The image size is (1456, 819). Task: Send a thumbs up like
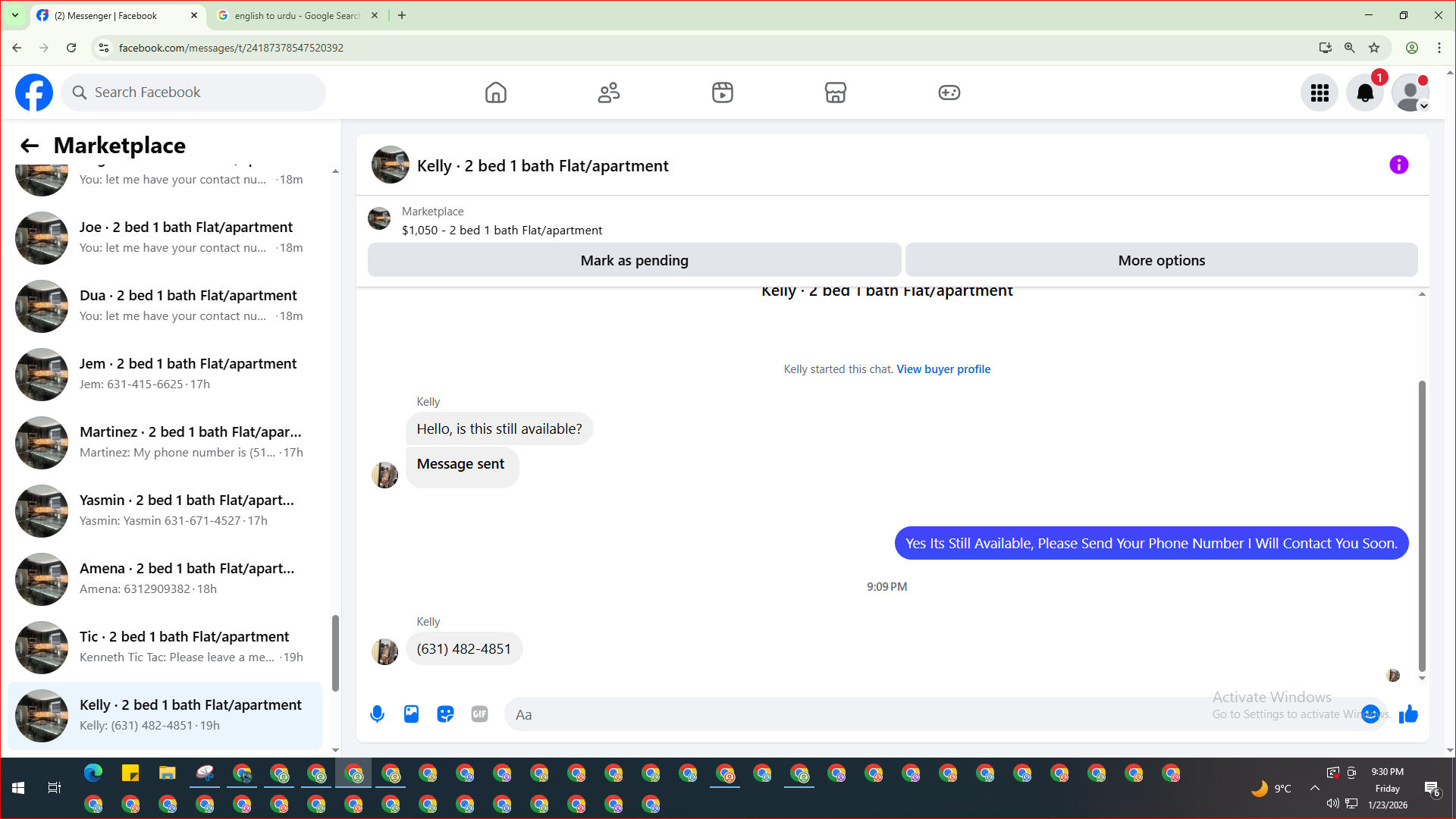(x=1408, y=714)
